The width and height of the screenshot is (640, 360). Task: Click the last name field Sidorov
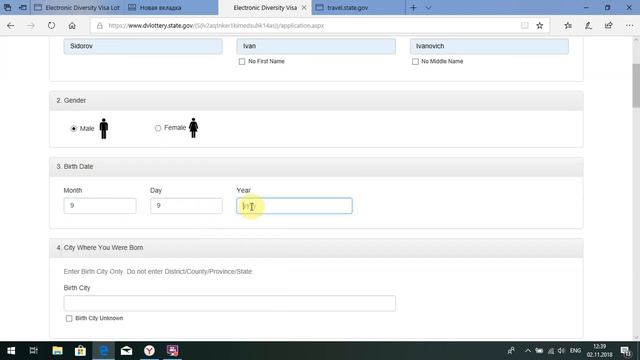click(x=143, y=46)
